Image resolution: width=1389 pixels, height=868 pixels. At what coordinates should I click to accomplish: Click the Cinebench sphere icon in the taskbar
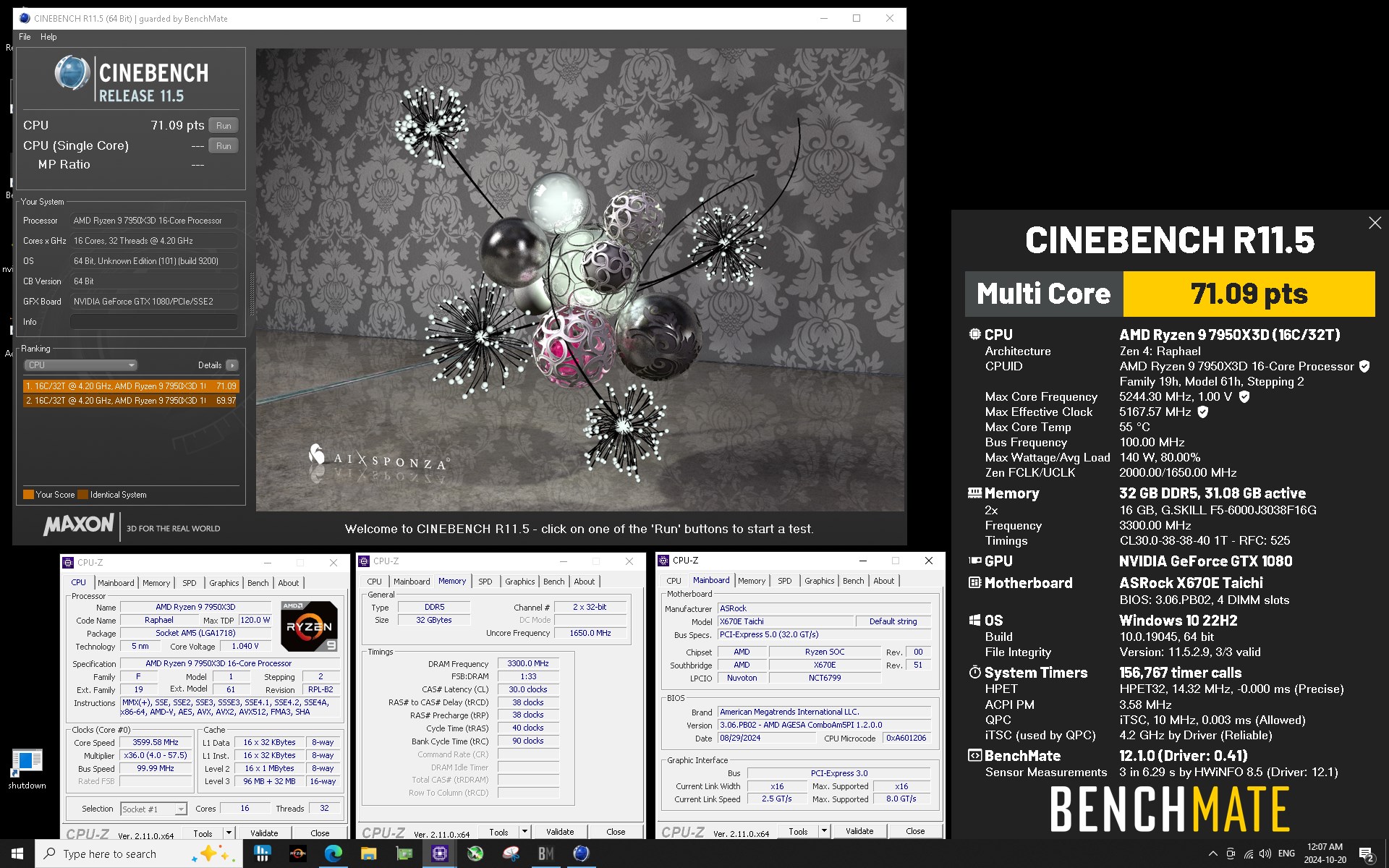coord(581,854)
